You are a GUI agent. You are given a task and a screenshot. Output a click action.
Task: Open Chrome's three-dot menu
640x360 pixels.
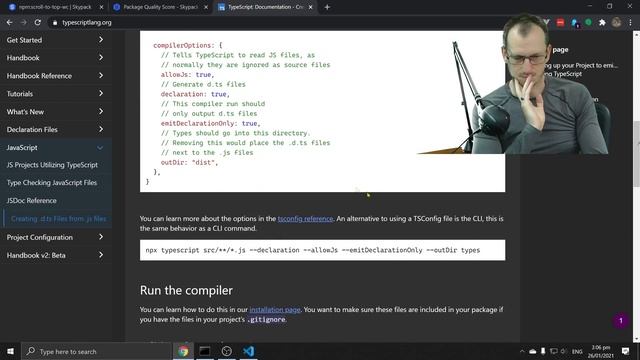(x=630, y=23)
